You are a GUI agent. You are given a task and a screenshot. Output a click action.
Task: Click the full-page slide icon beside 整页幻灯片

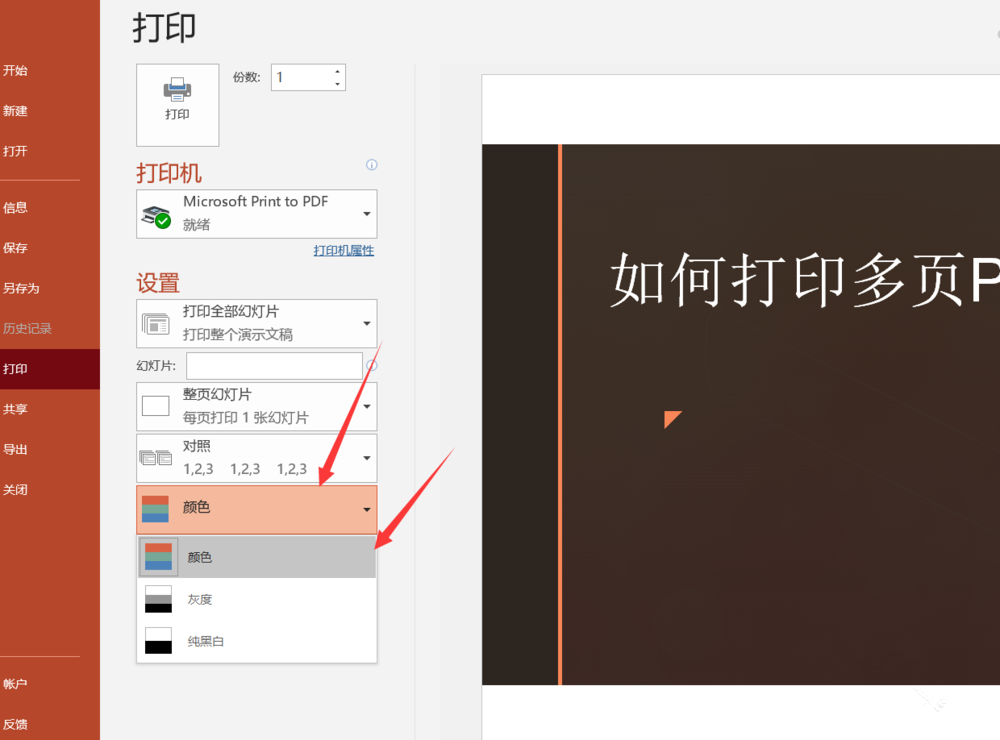point(155,405)
